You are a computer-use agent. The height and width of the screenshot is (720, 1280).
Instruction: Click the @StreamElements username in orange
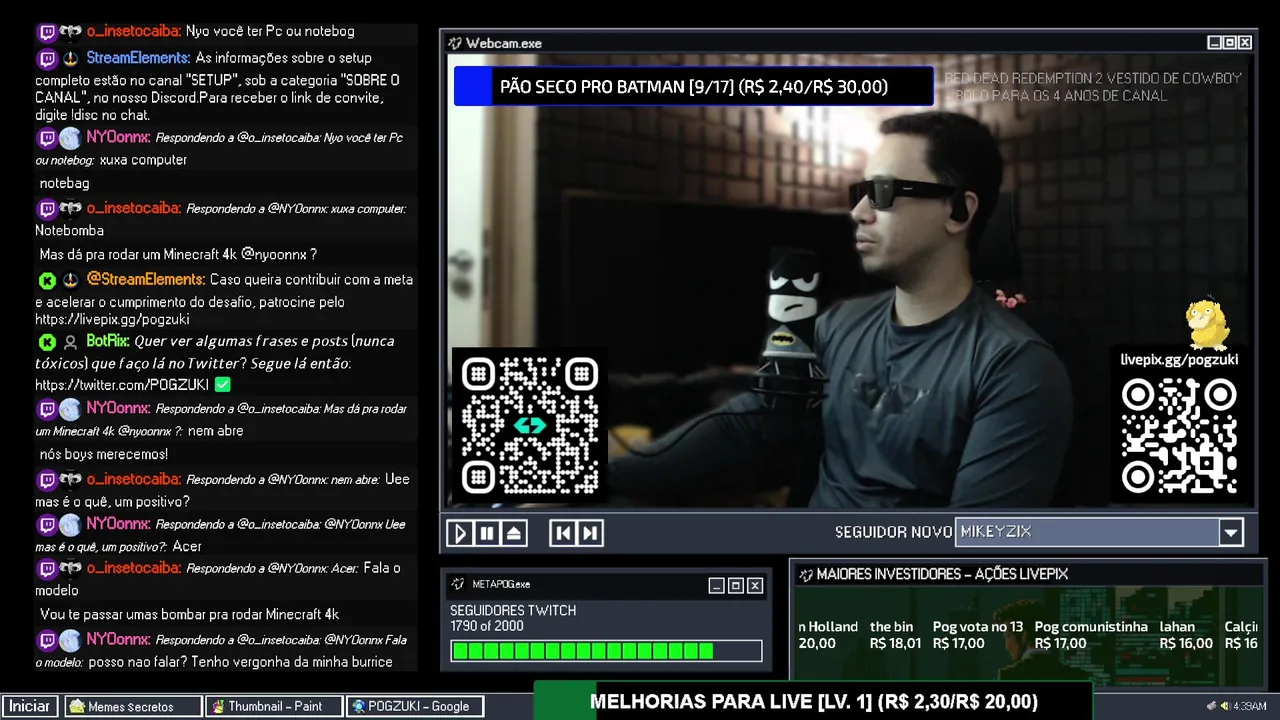coord(145,279)
